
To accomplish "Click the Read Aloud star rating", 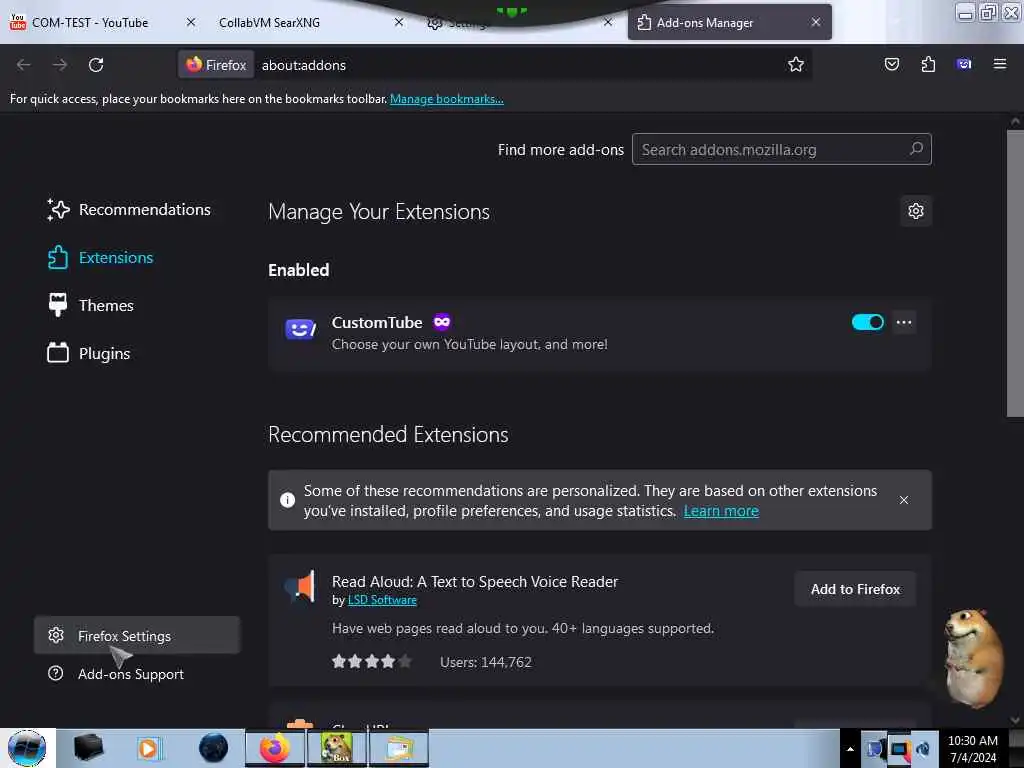I will [x=372, y=662].
